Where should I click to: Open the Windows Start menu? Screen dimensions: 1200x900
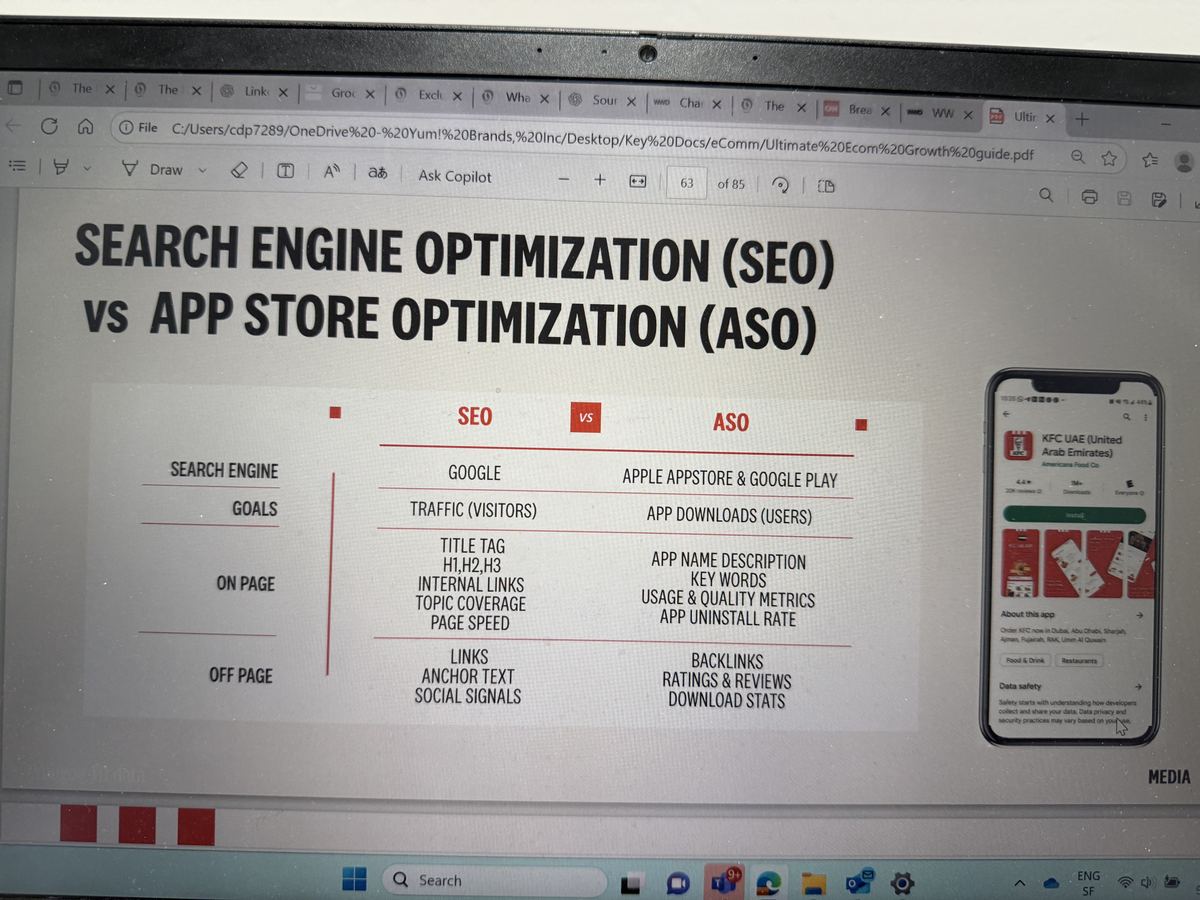coord(354,879)
